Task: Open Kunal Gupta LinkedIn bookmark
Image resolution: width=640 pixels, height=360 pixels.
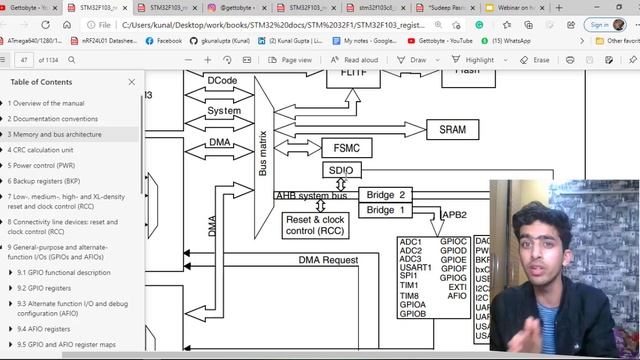Action: pyautogui.click(x=290, y=41)
